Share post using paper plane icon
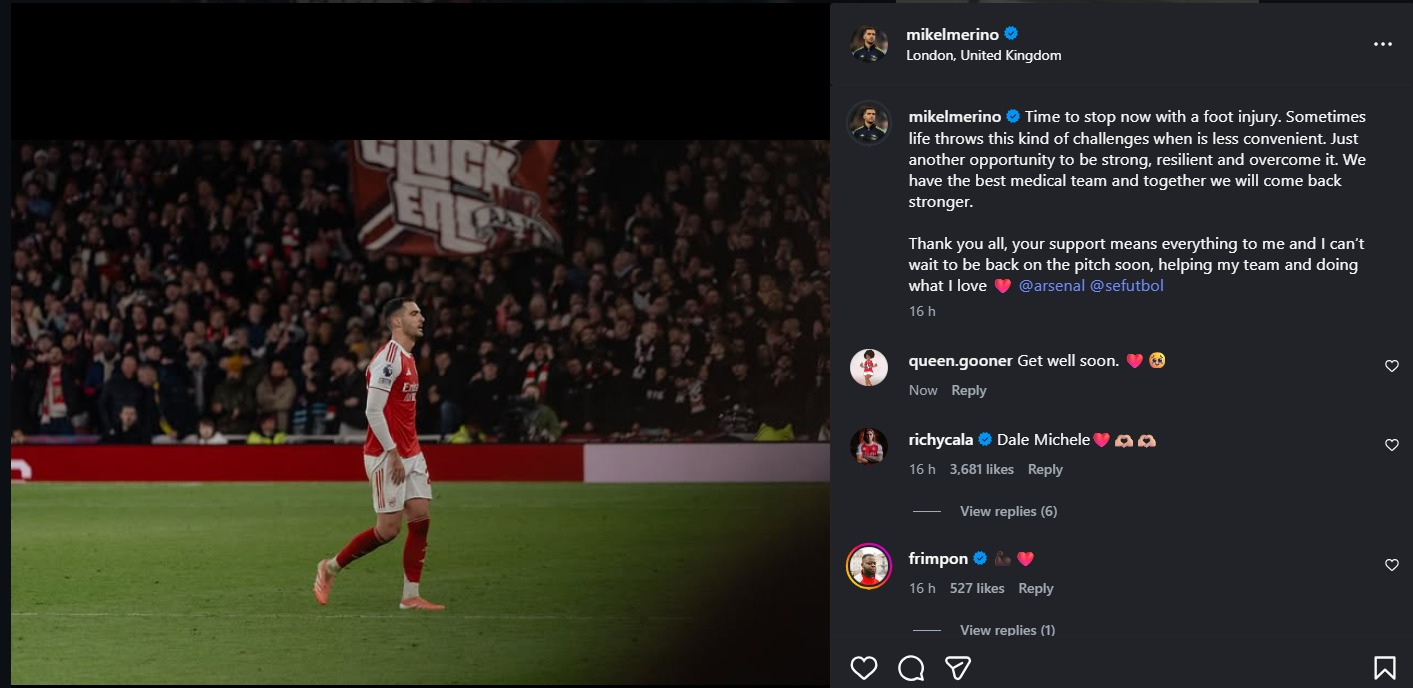Image resolution: width=1413 pixels, height=688 pixels. [958, 668]
